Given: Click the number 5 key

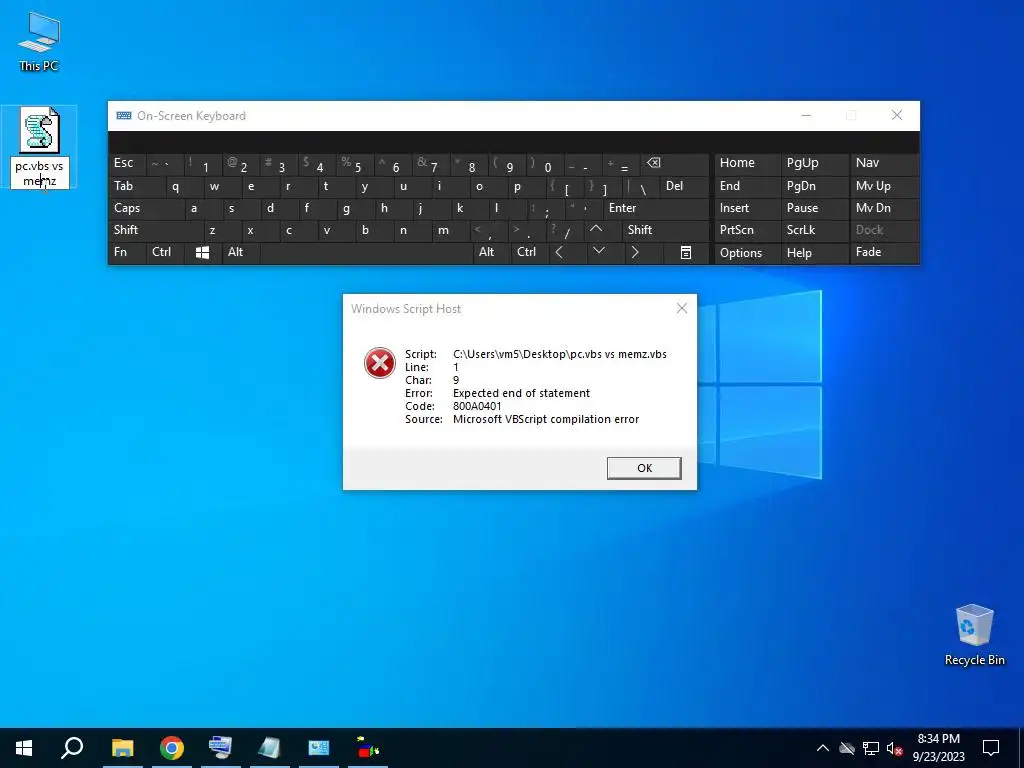Looking at the screenshot, I should pyautogui.click(x=355, y=164).
